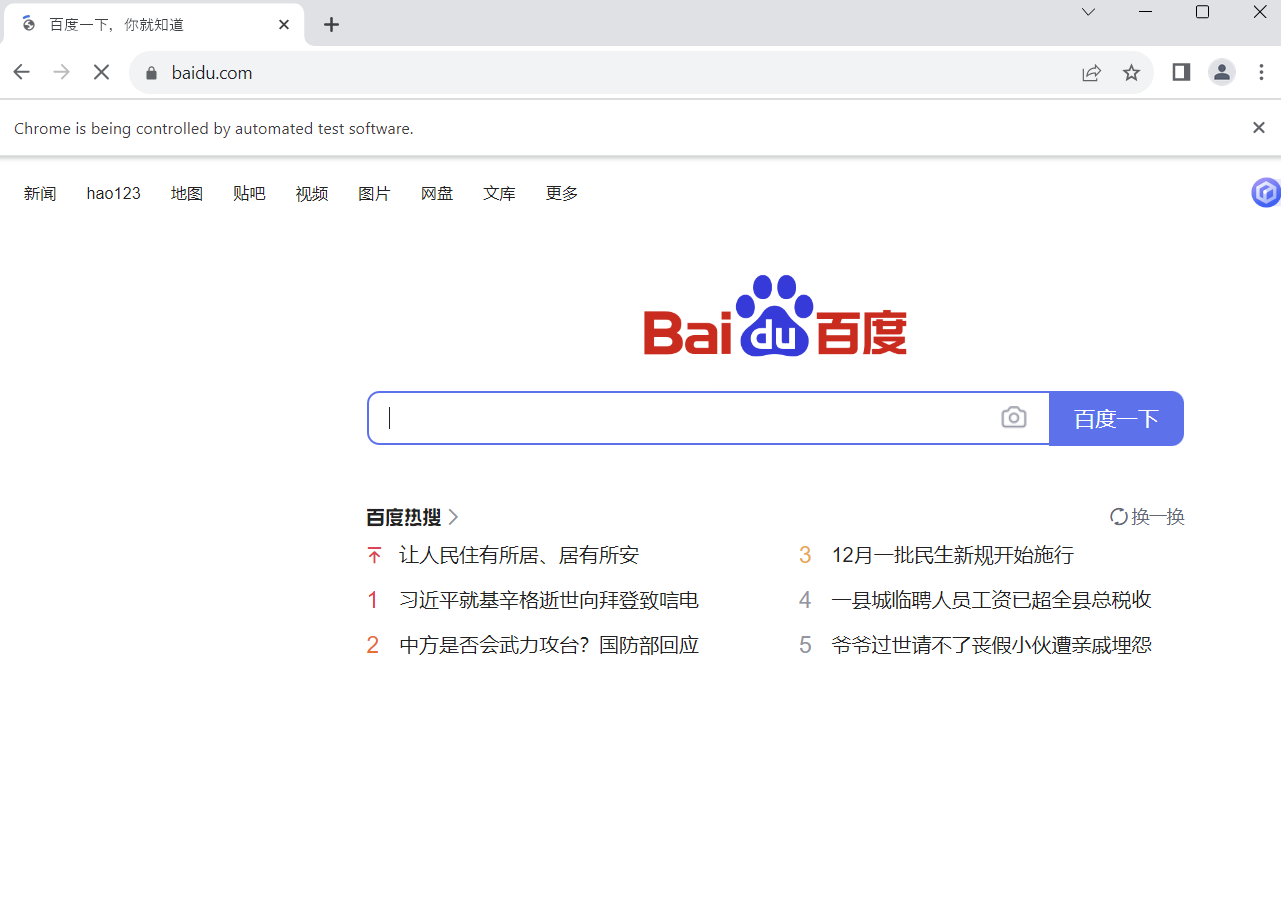Viewport: 1281px width, 900px height.
Task: Open hao123 navigation link
Action: pyautogui.click(x=114, y=193)
